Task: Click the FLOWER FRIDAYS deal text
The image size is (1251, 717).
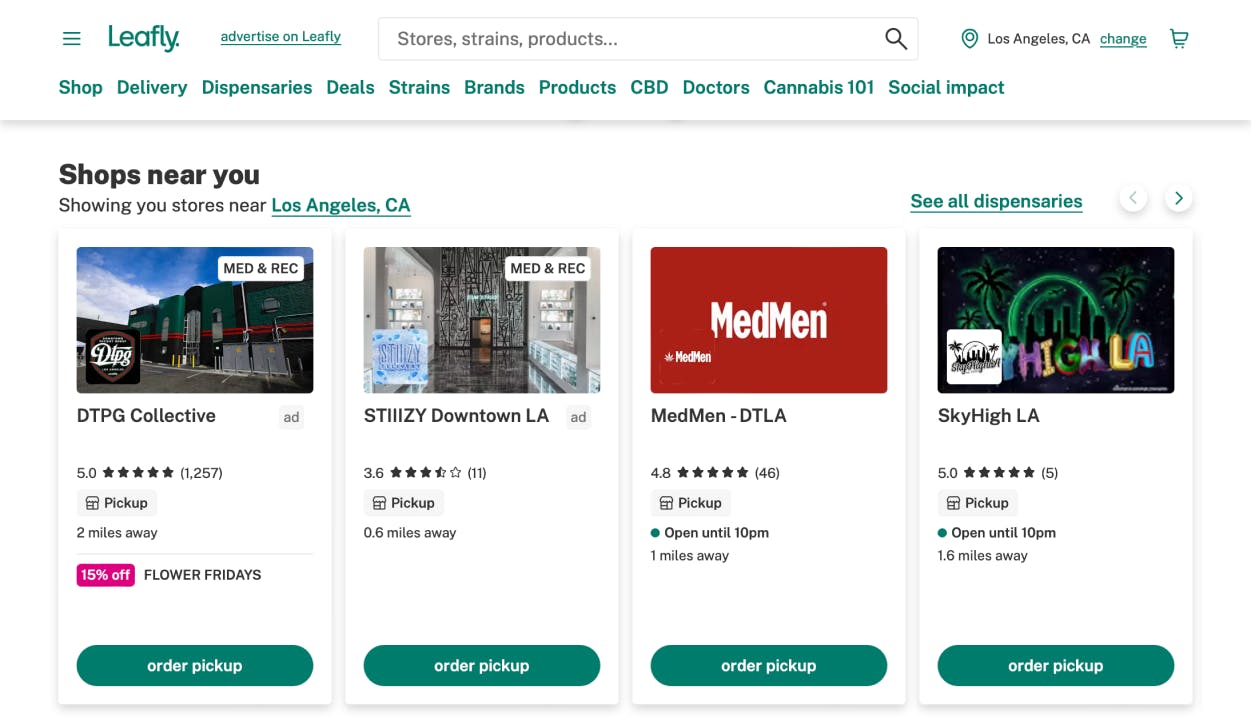Action: pyautogui.click(x=203, y=575)
